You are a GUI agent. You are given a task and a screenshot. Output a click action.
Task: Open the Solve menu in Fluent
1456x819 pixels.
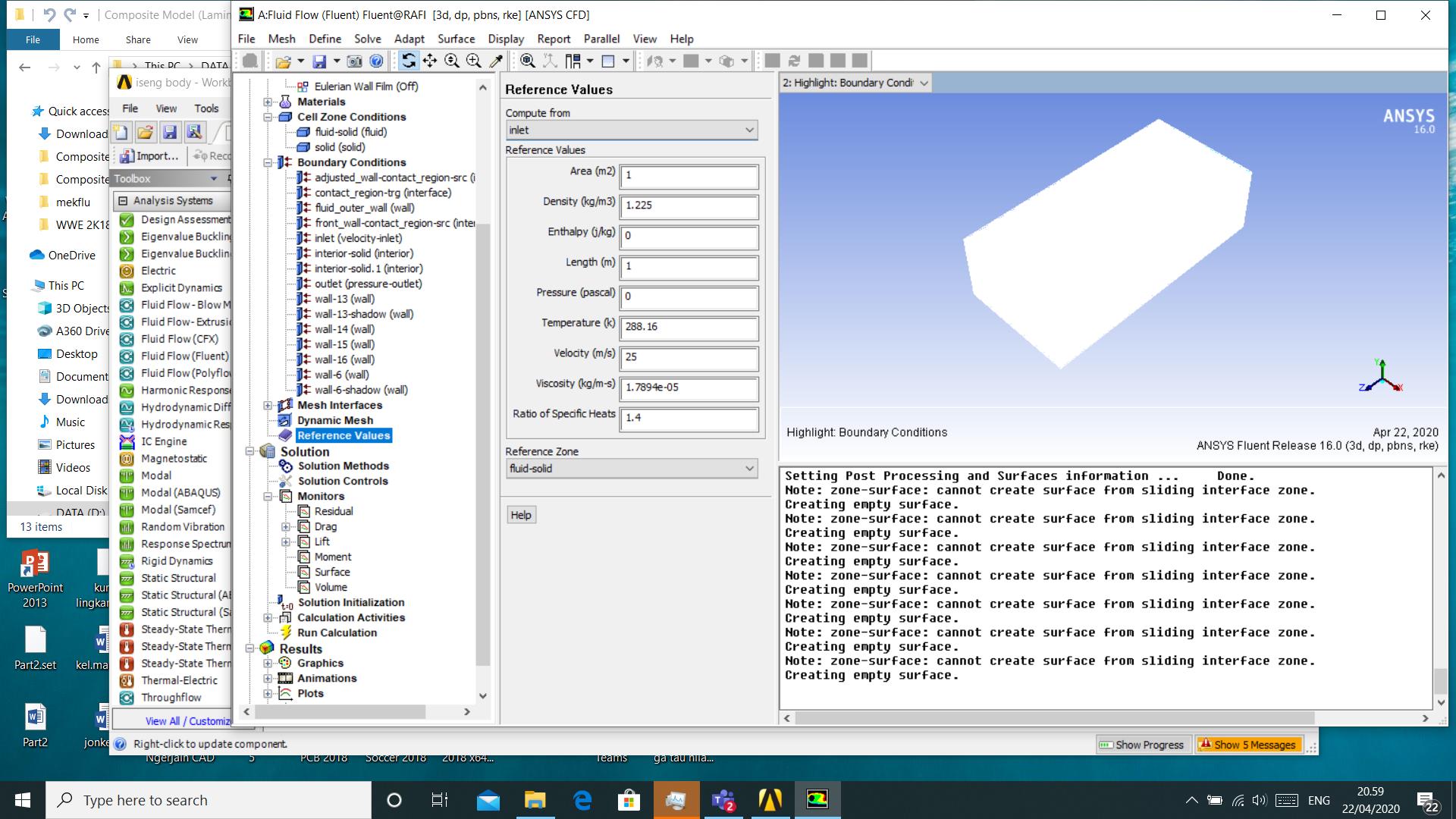click(x=368, y=39)
